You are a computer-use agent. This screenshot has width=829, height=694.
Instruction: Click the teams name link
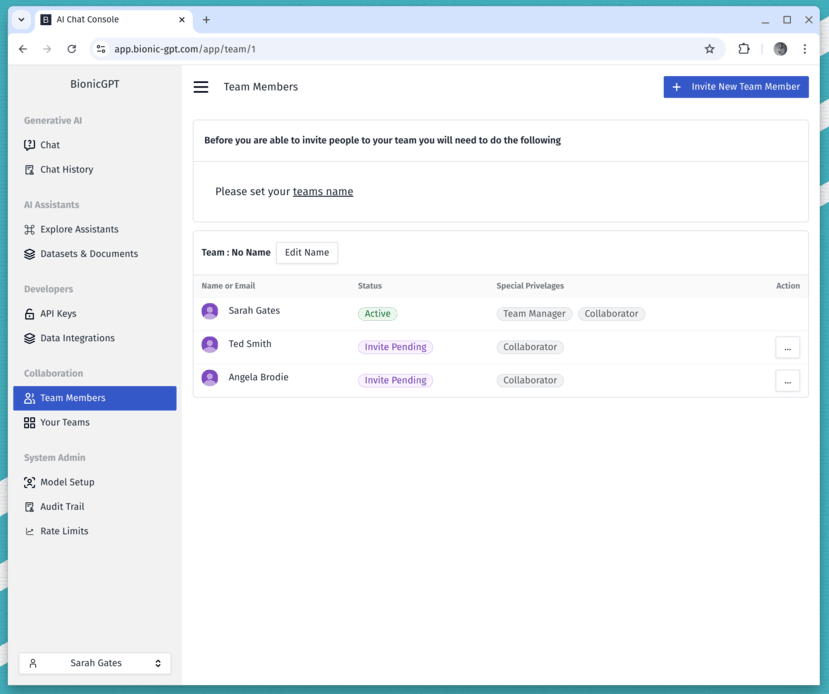pyautogui.click(x=323, y=190)
